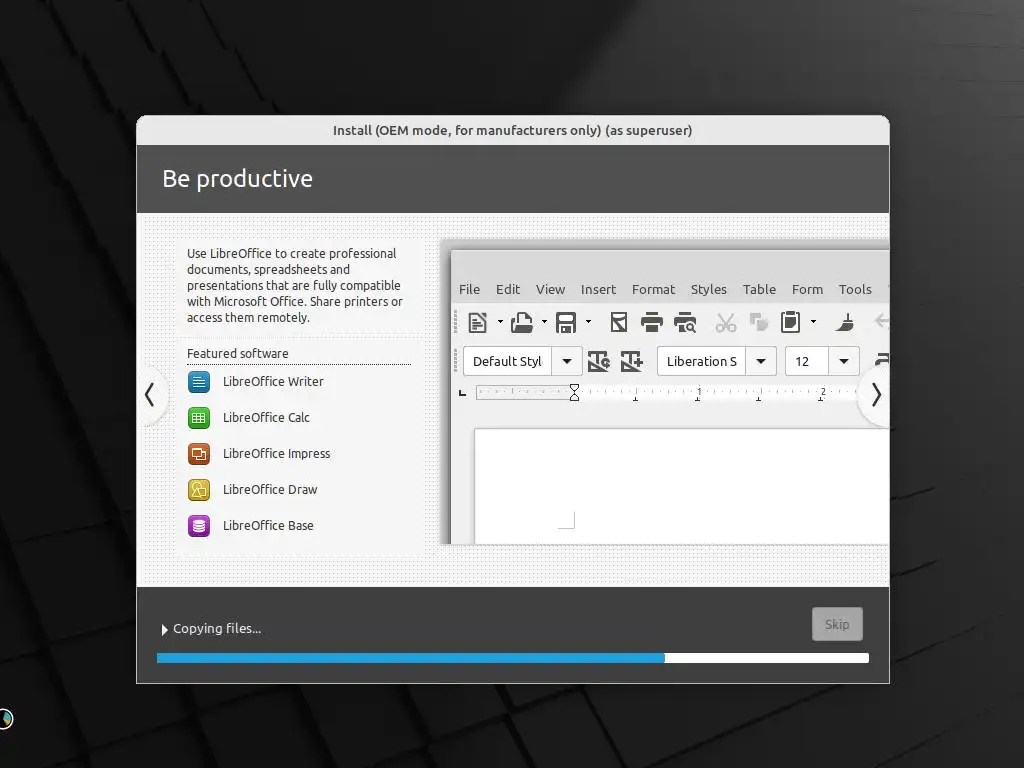The width and height of the screenshot is (1024, 768).
Task: Click the Skip button
Action: click(x=837, y=624)
